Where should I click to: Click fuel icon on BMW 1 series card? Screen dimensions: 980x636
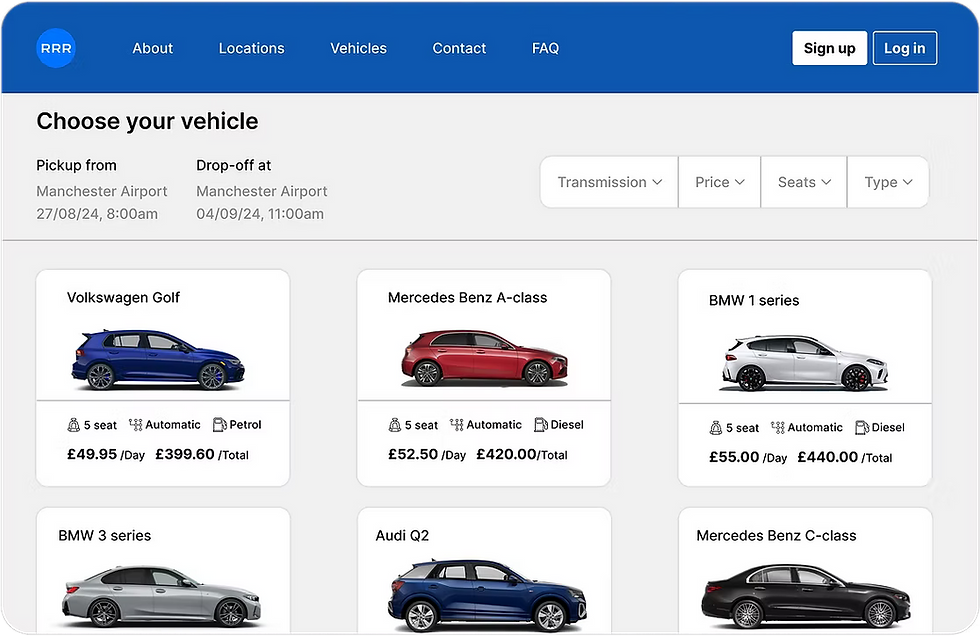[862, 427]
